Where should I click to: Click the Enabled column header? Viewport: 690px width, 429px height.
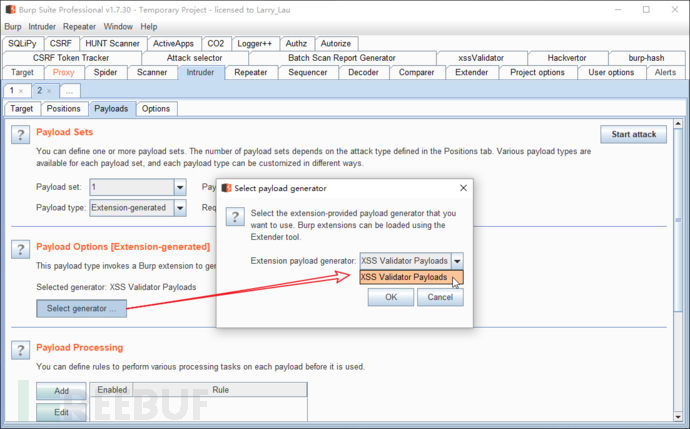[x=112, y=390]
